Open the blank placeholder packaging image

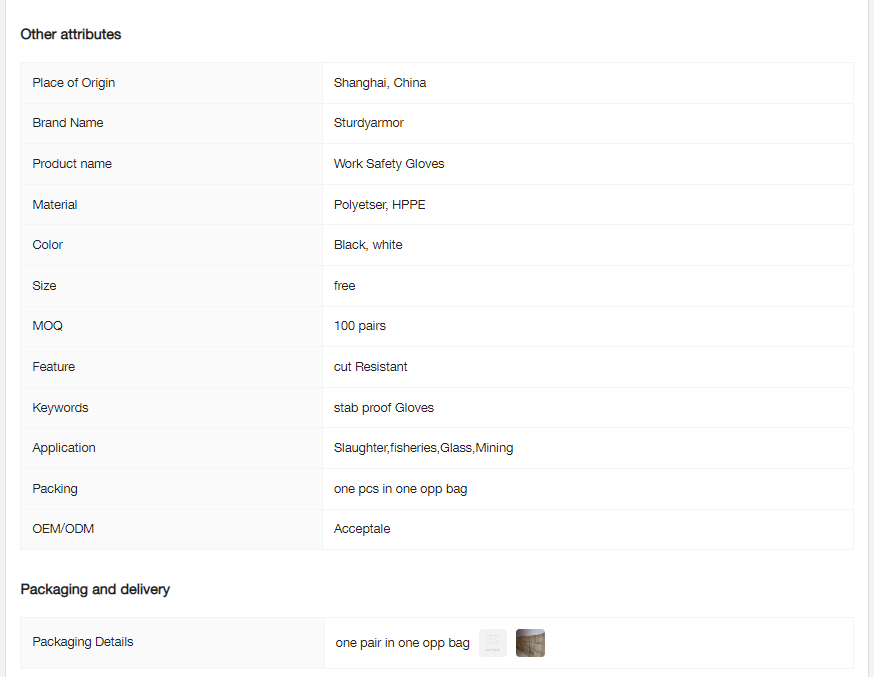(493, 643)
